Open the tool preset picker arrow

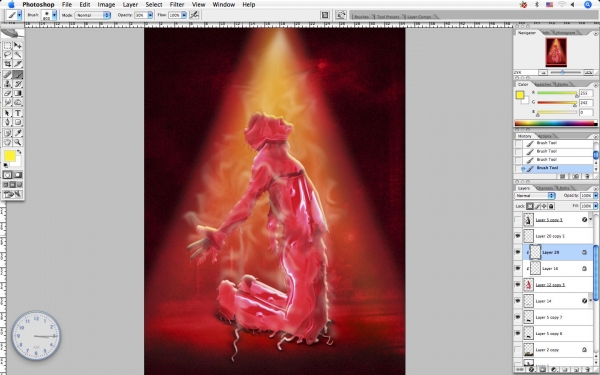coord(19,15)
